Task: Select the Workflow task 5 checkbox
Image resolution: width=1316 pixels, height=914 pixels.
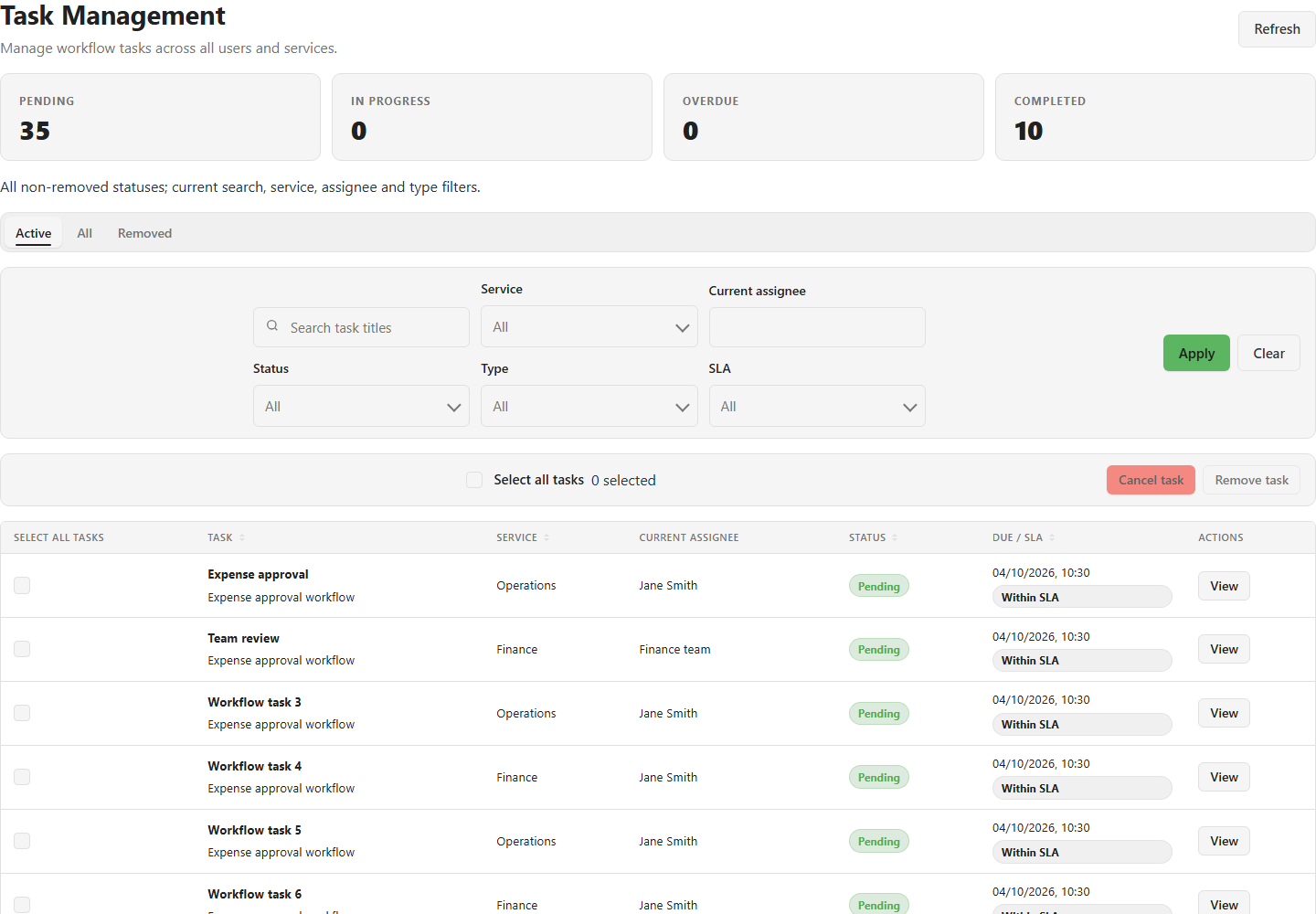Action: pos(22,841)
